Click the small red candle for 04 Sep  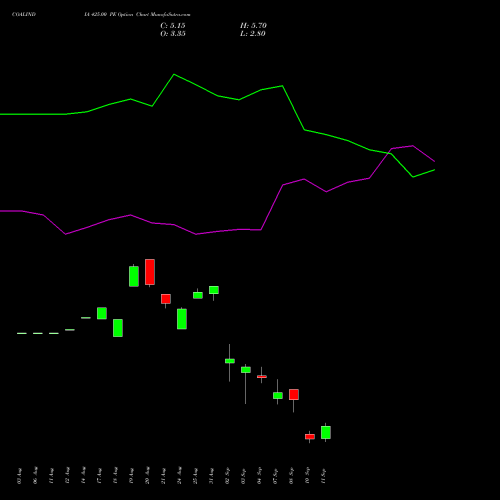[262, 377]
